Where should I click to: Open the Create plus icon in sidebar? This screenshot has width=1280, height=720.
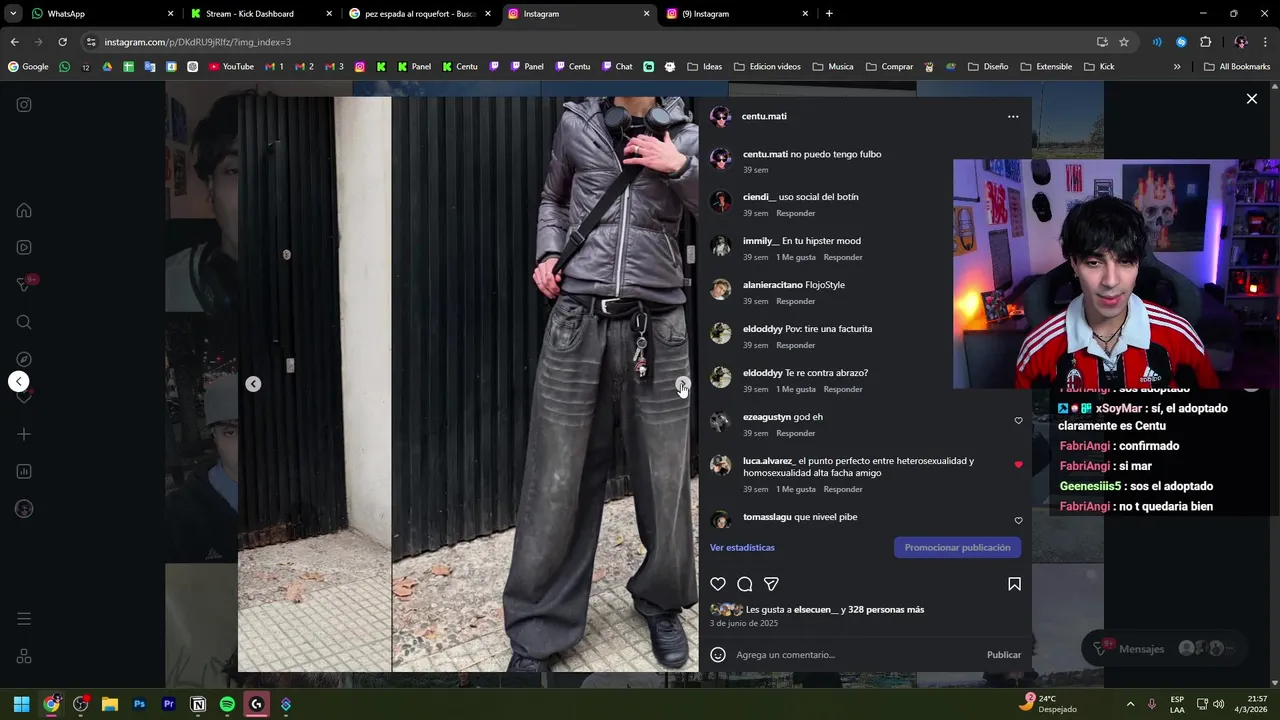(24, 434)
